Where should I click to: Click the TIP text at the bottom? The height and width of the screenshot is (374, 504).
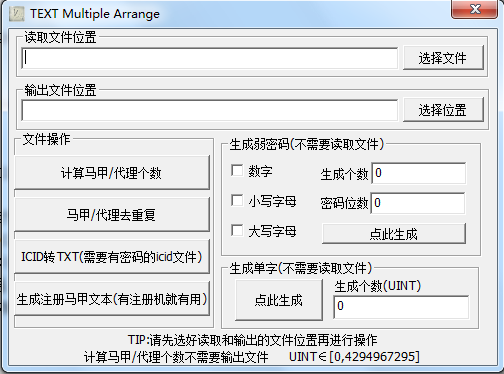pyautogui.click(x=252, y=340)
